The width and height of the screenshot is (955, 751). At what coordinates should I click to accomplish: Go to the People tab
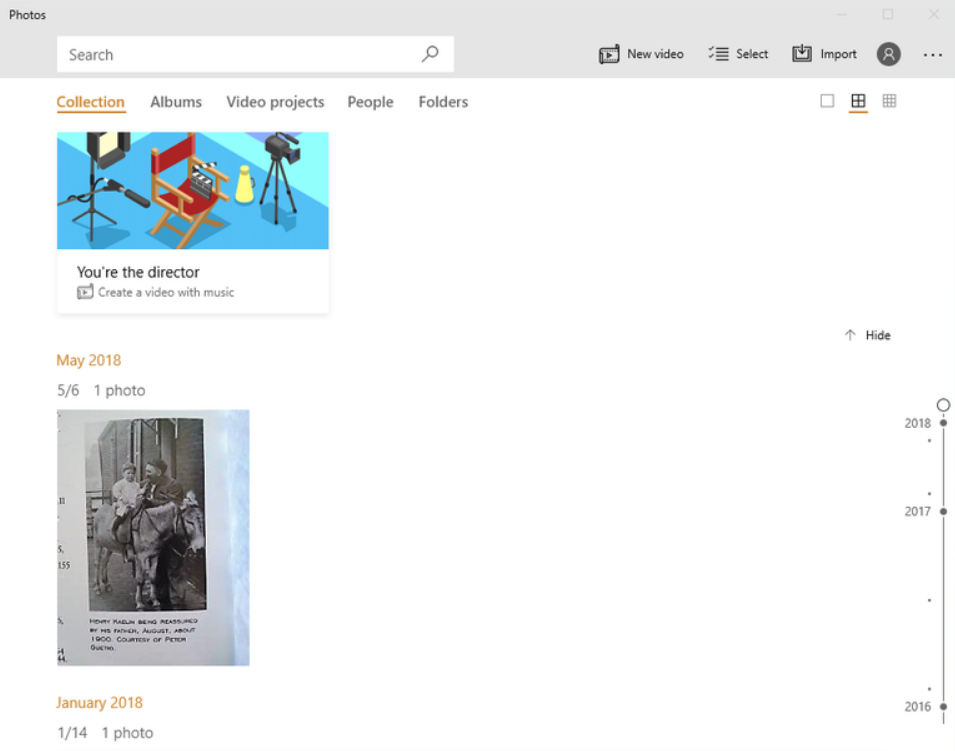pos(370,102)
